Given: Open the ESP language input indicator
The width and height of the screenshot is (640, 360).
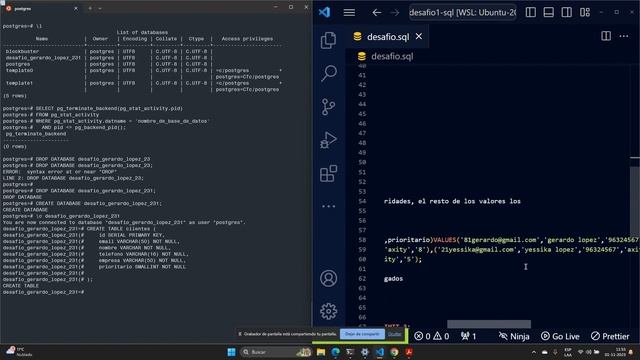Looking at the screenshot, I should click(x=568, y=352).
